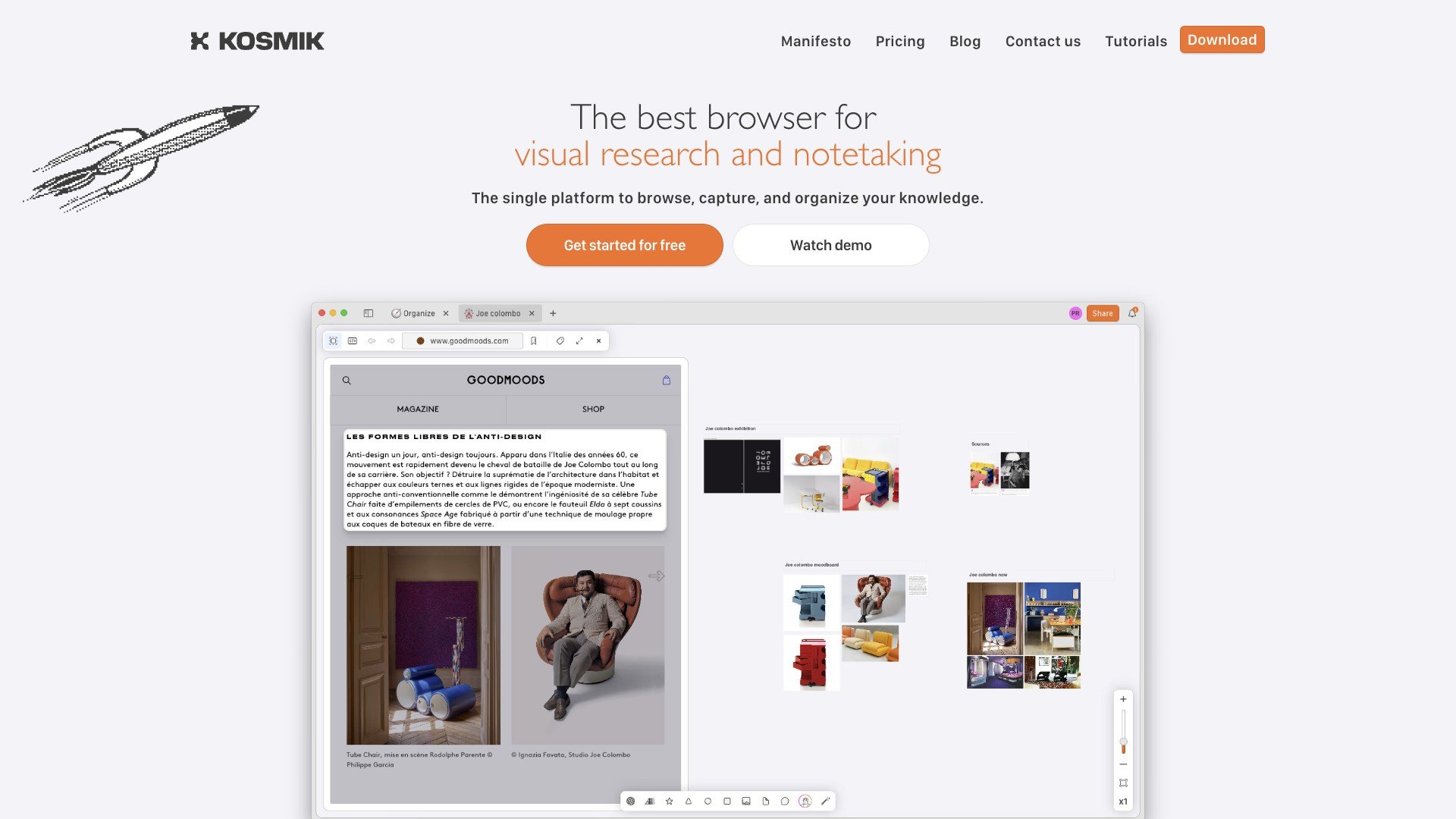Click the back navigation arrow
The width and height of the screenshot is (1456, 819).
point(372,340)
